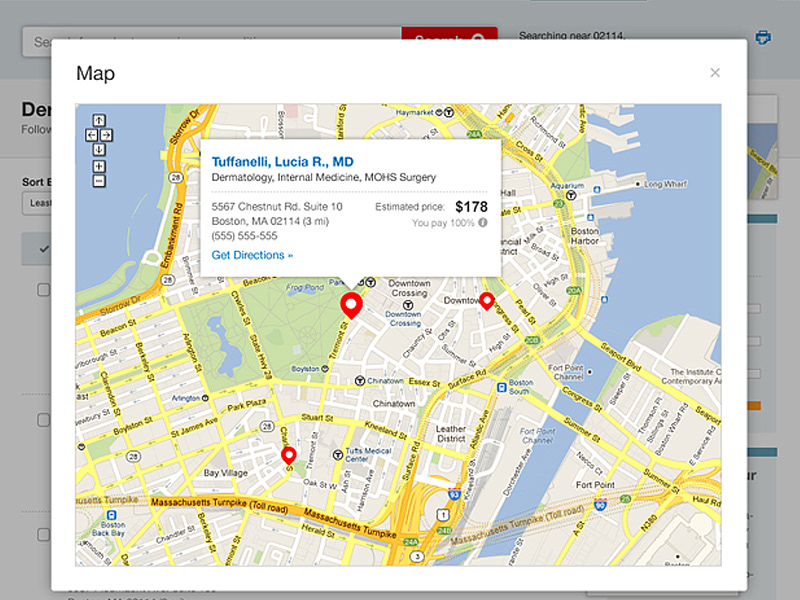Viewport: 800px width, 600px height.
Task: Click the Get Directions link
Action: (252, 255)
